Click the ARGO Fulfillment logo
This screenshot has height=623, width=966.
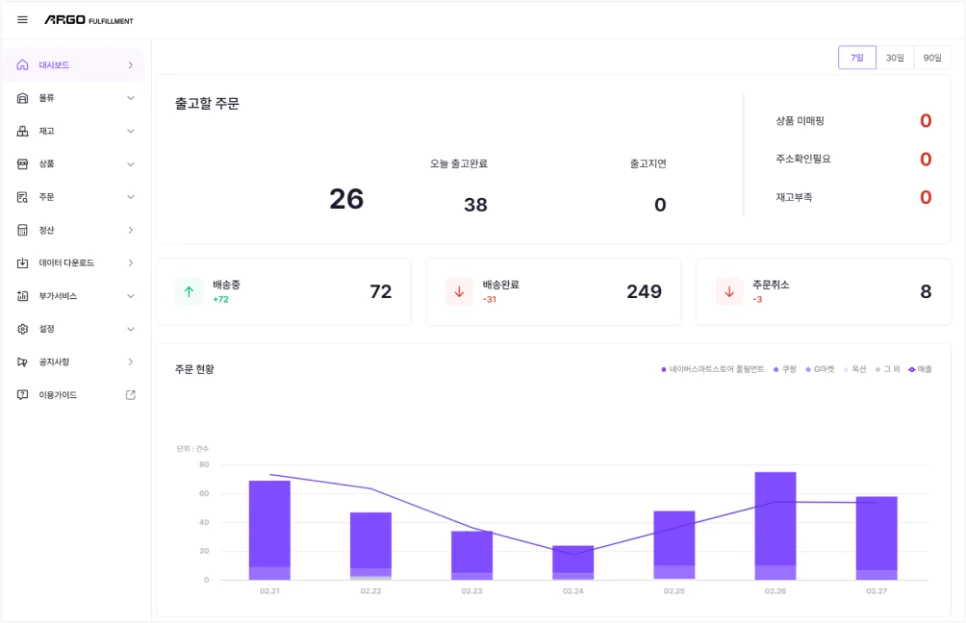(x=89, y=20)
